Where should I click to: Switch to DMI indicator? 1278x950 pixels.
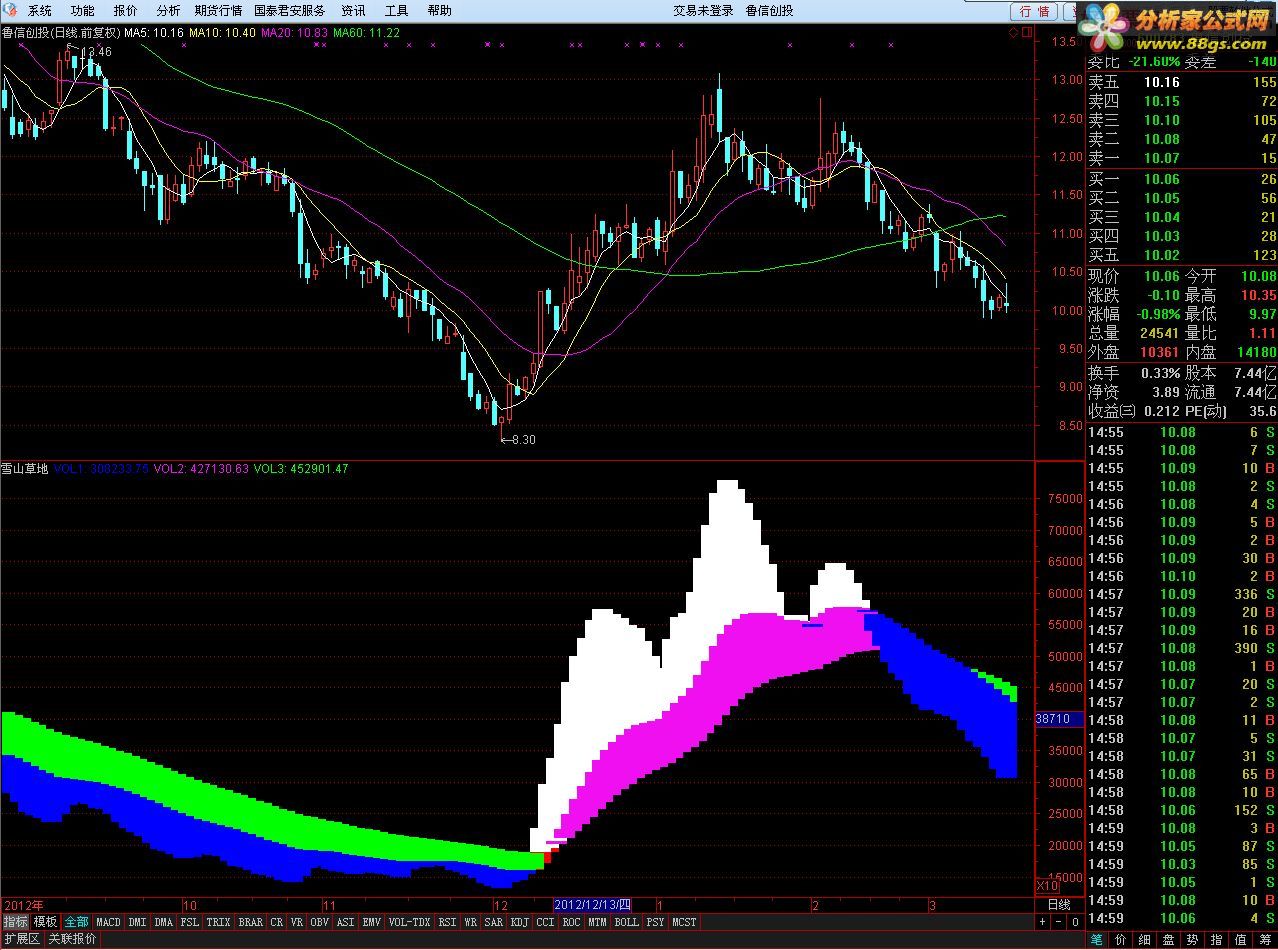(x=137, y=922)
